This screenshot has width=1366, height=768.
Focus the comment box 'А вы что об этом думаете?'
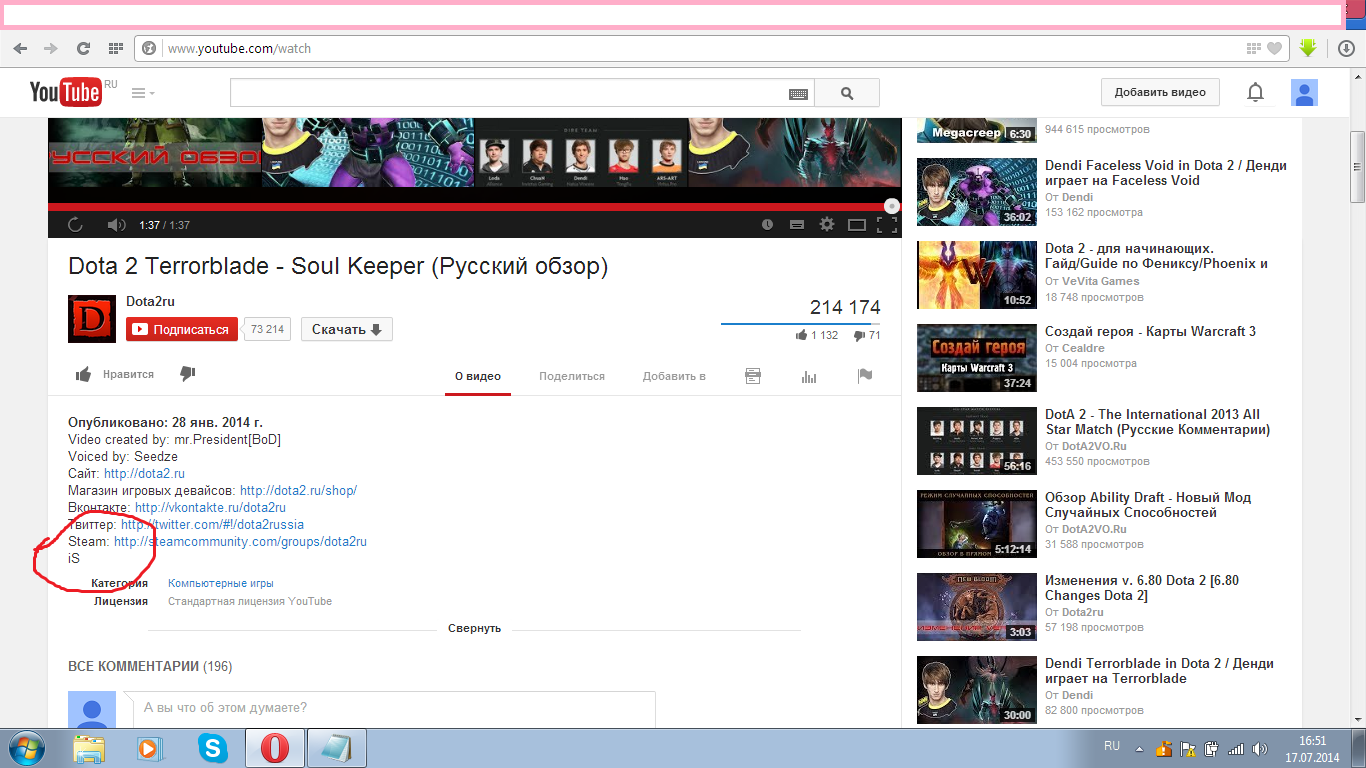(x=394, y=707)
